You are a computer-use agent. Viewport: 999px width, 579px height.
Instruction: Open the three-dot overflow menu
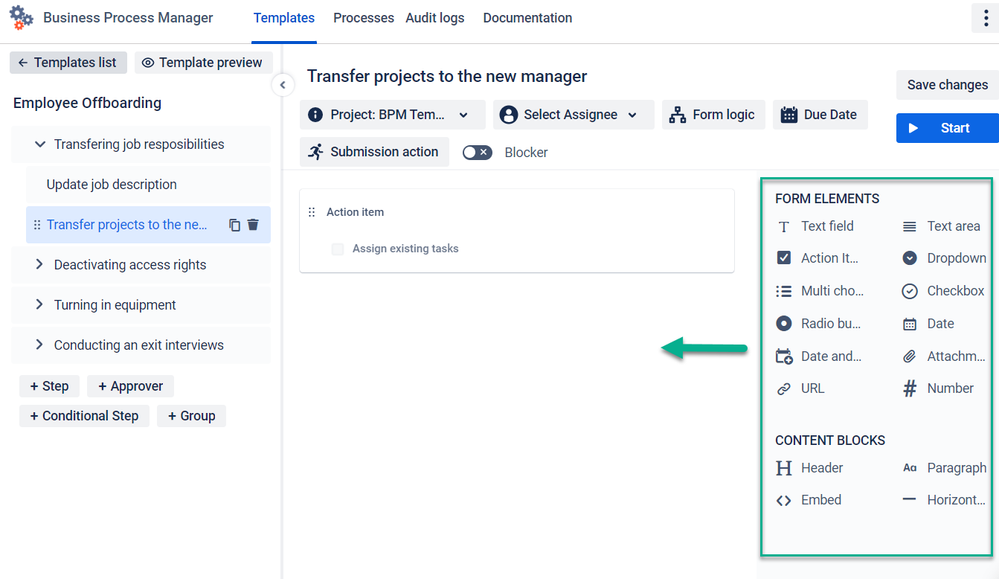(x=986, y=18)
